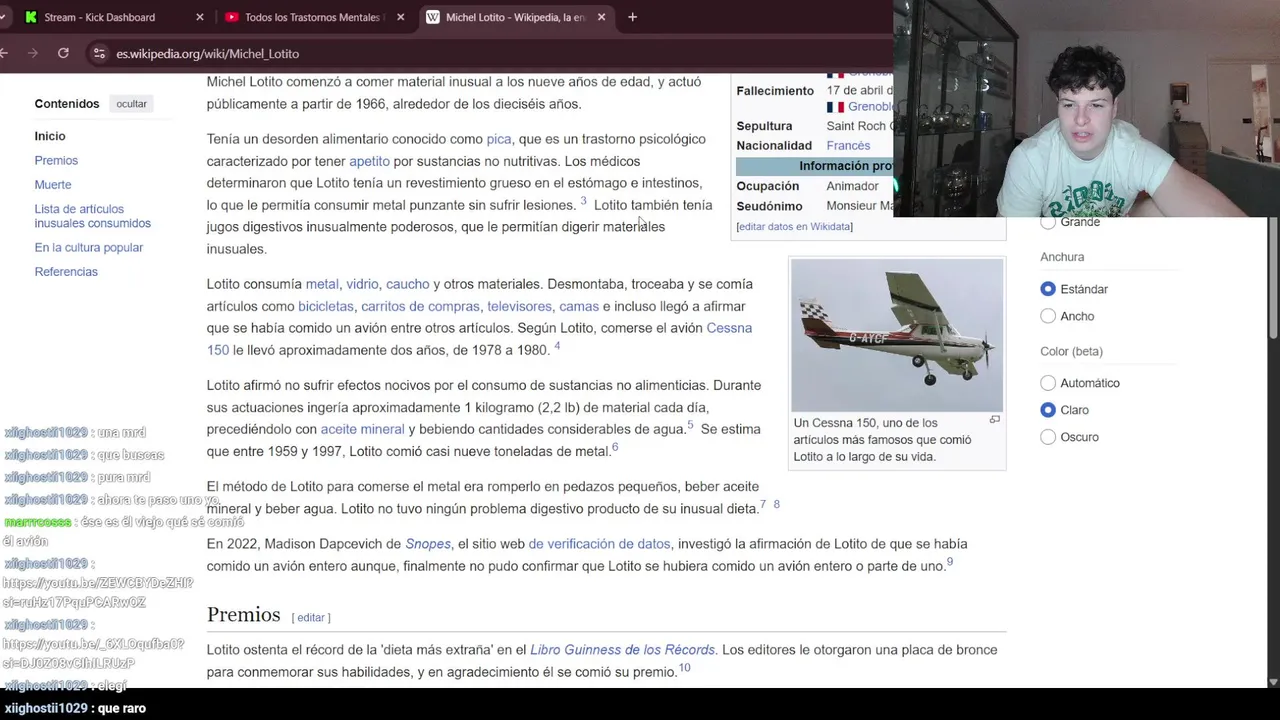
Task: Open site information icon in address bar
Action: 99,53
